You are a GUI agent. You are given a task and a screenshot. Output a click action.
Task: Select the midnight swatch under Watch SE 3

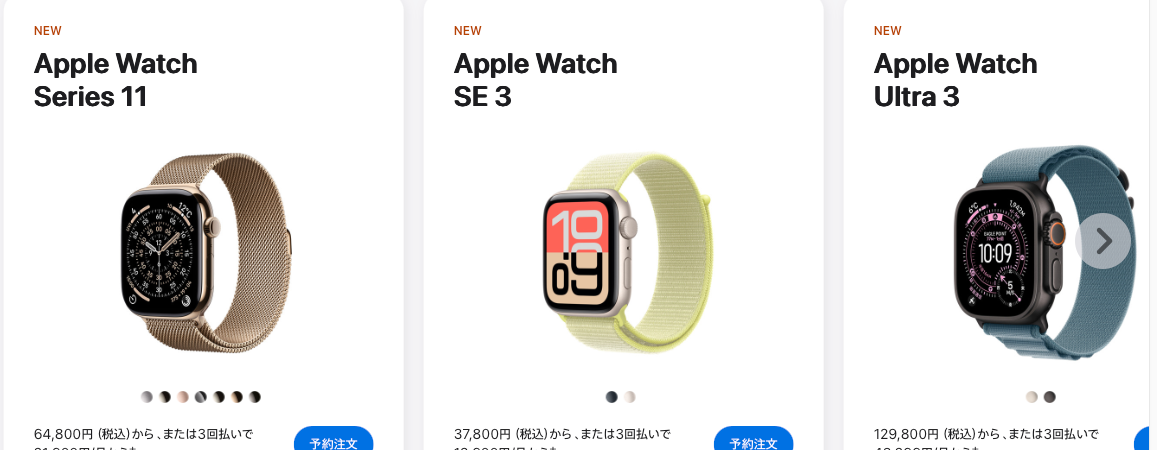pos(612,397)
